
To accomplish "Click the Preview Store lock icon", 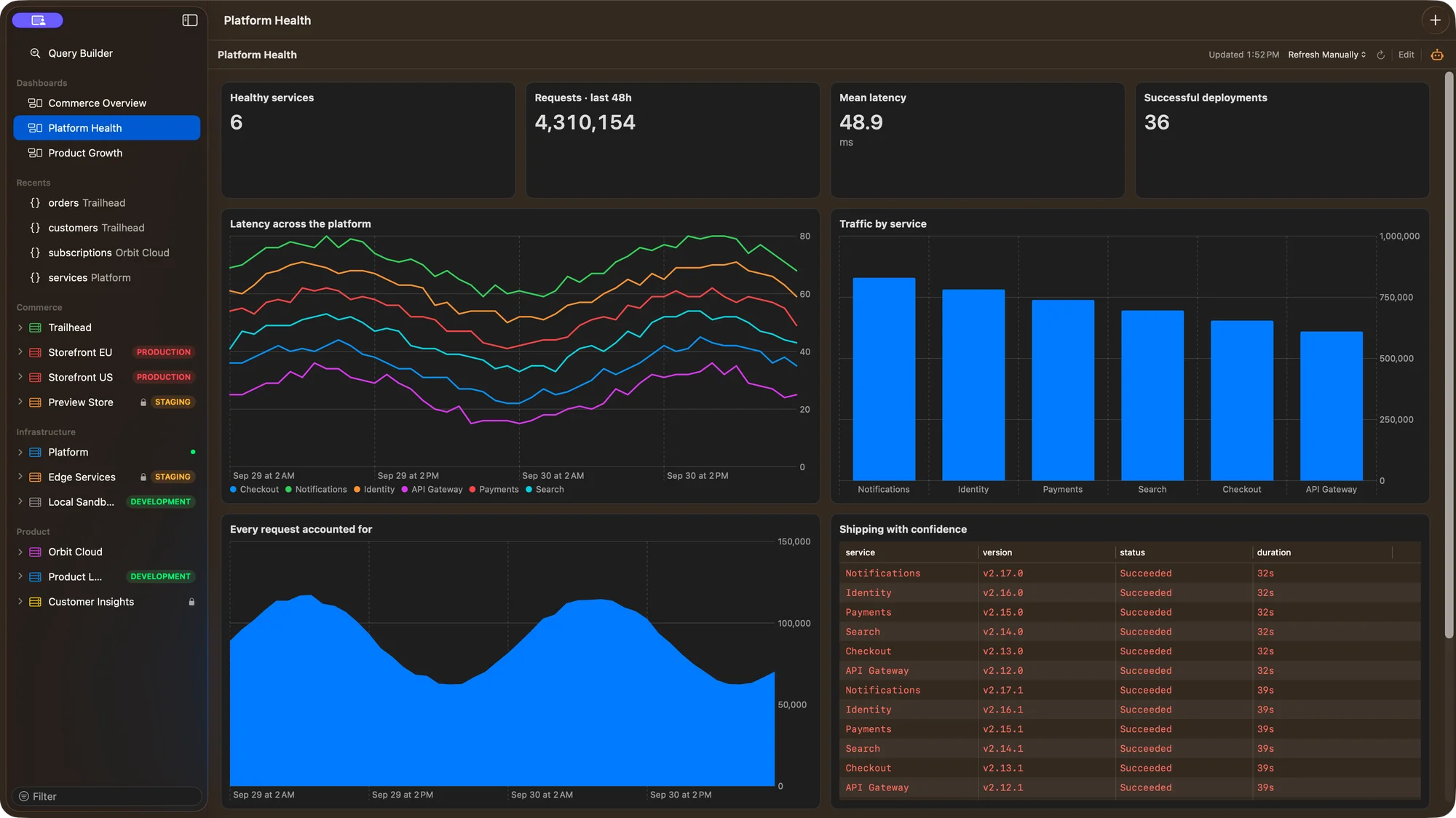I will [143, 402].
